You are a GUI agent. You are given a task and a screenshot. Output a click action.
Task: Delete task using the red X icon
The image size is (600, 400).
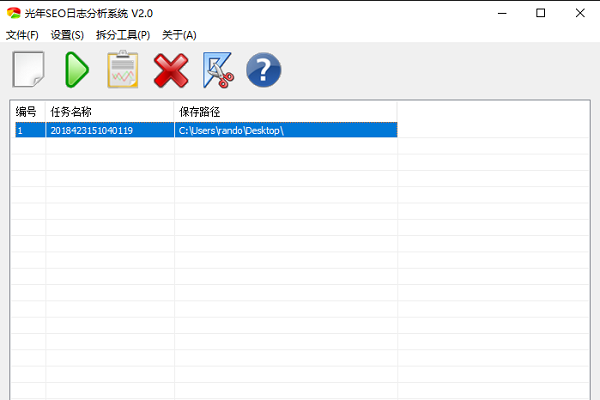click(170, 69)
